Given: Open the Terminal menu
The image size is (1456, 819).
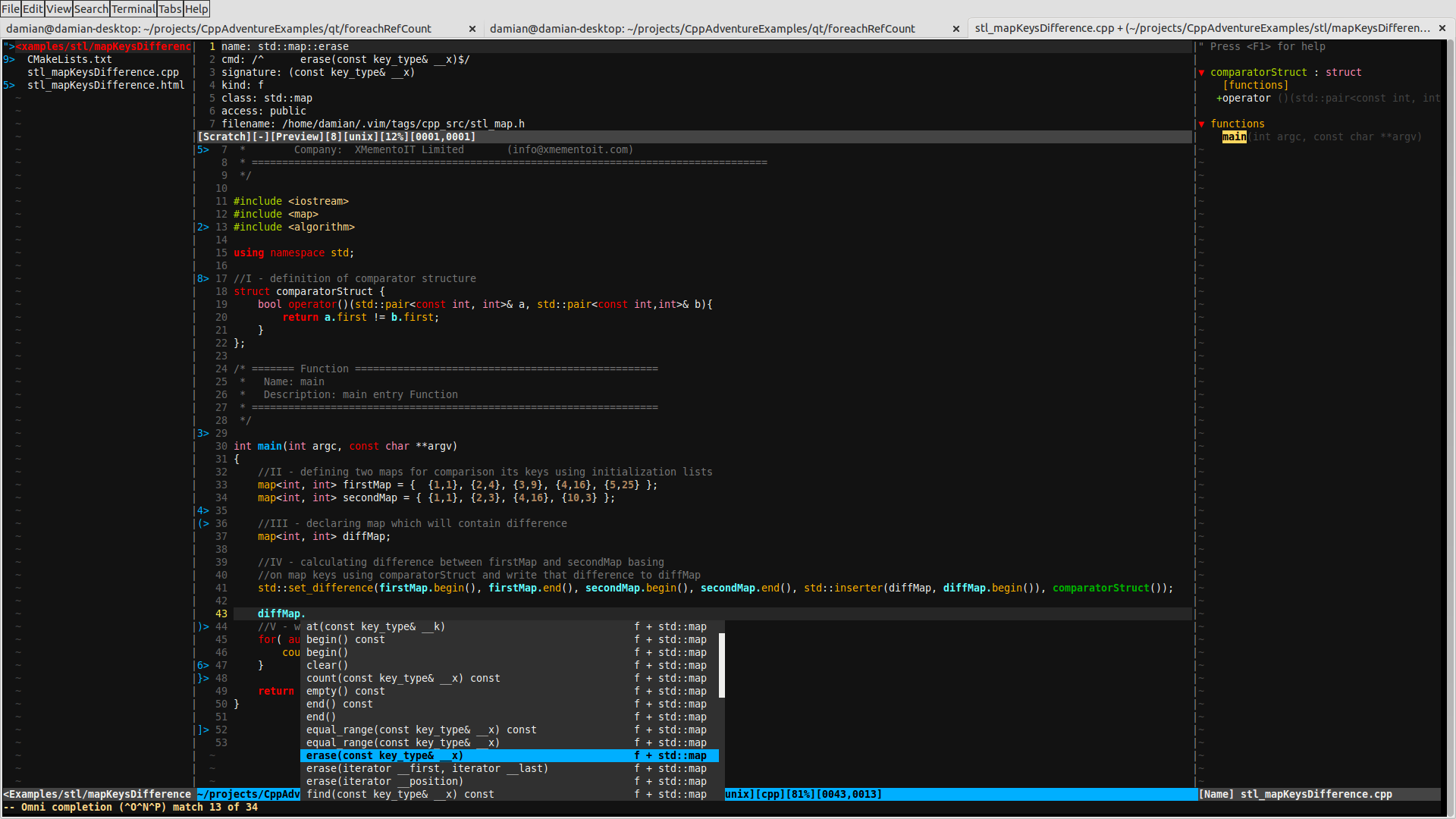Looking at the screenshot, I should (133, 9).
